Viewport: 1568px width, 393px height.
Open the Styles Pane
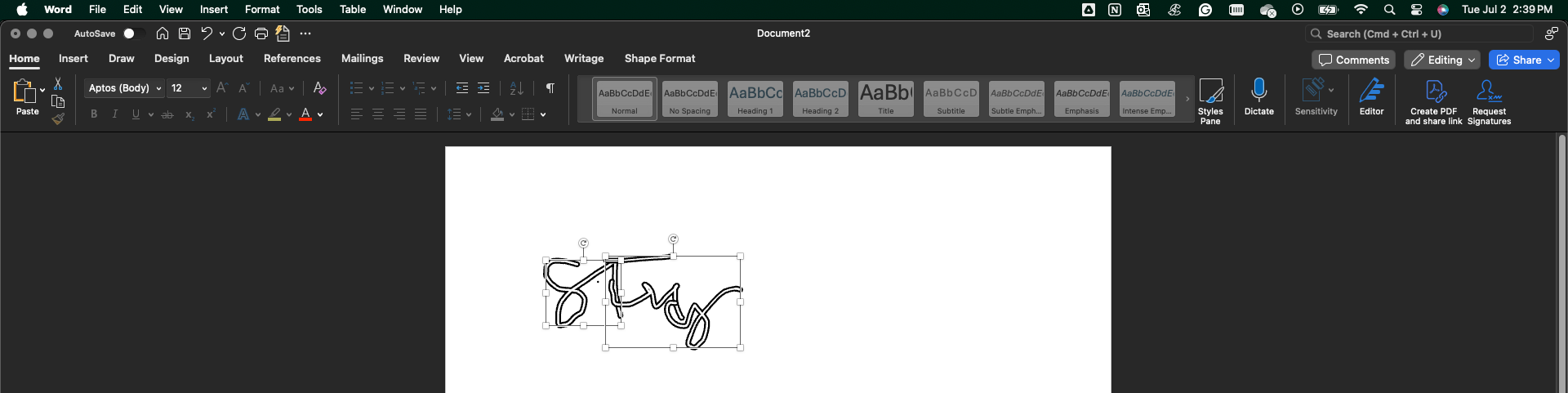[1210, 100]
